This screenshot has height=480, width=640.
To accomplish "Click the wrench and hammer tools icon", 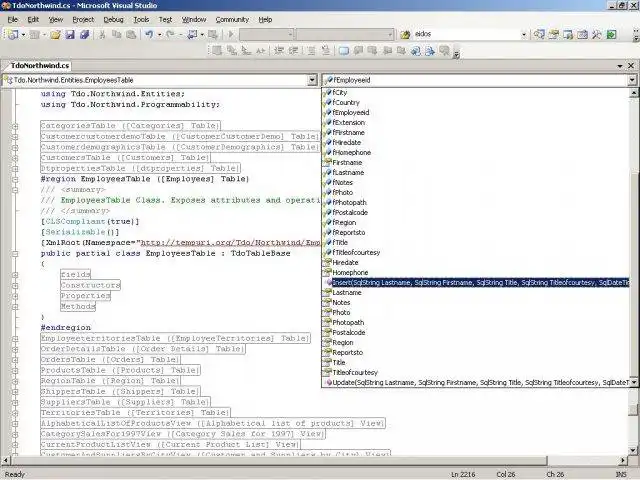I will click(597, 35).
